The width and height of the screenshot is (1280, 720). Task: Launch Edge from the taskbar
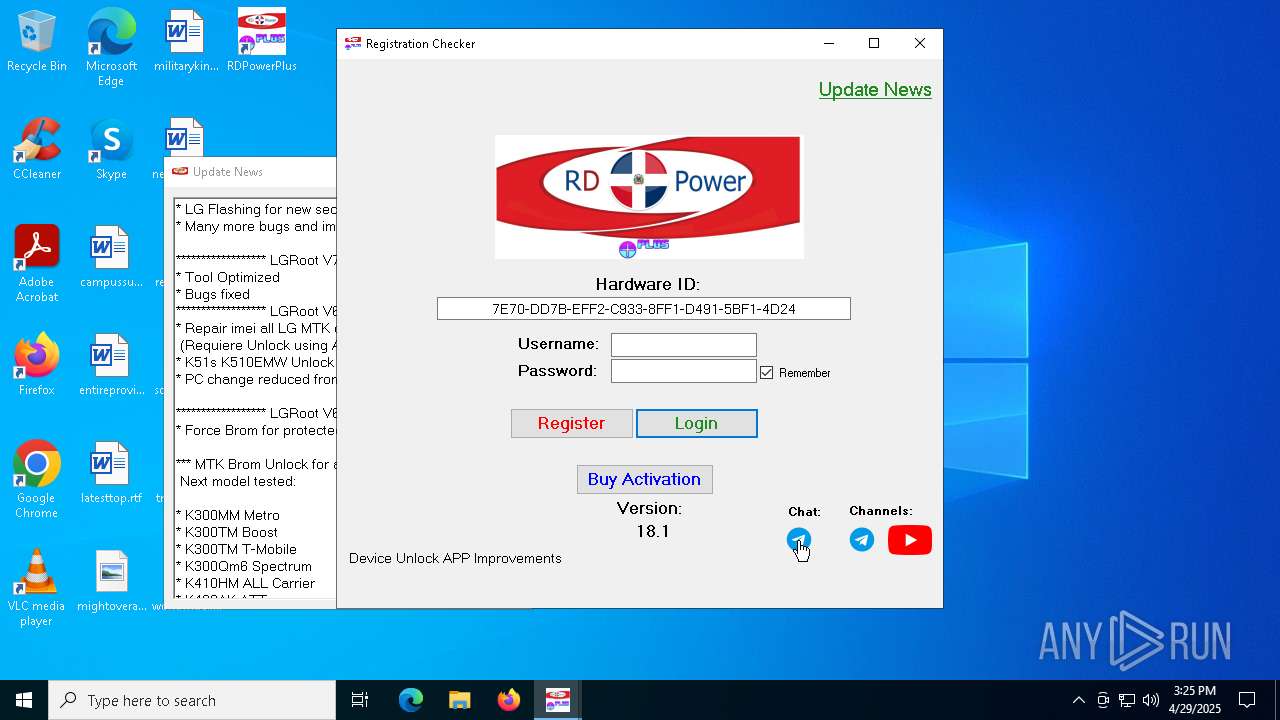(411, 700)
